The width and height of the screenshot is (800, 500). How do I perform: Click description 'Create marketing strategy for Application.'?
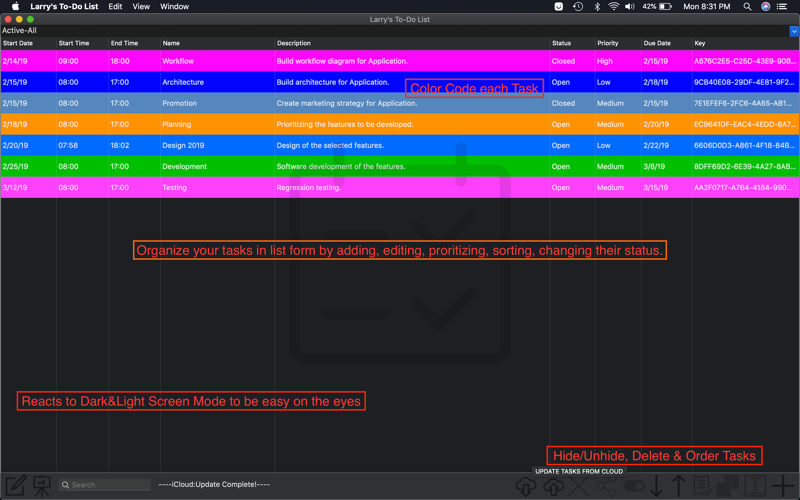pyautogui.click(x=347, y=103)
